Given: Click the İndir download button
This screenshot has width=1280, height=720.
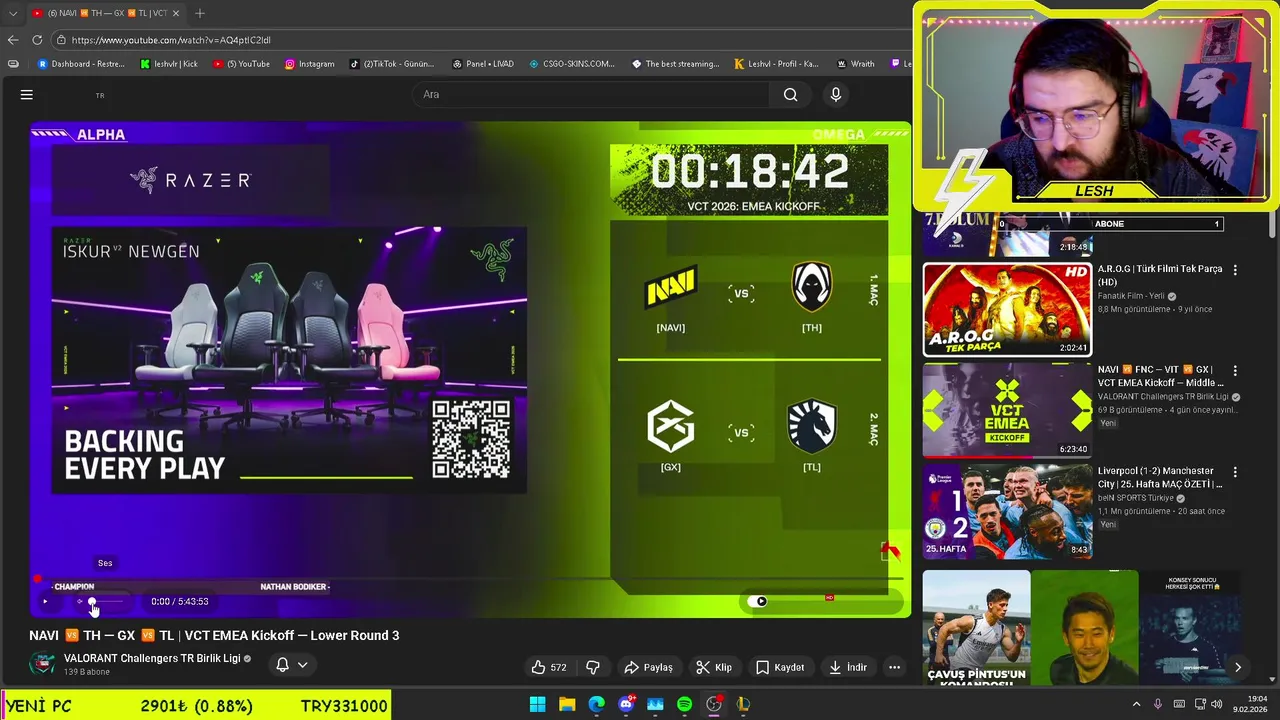Looking at the screenshot, I should [848, 667].
